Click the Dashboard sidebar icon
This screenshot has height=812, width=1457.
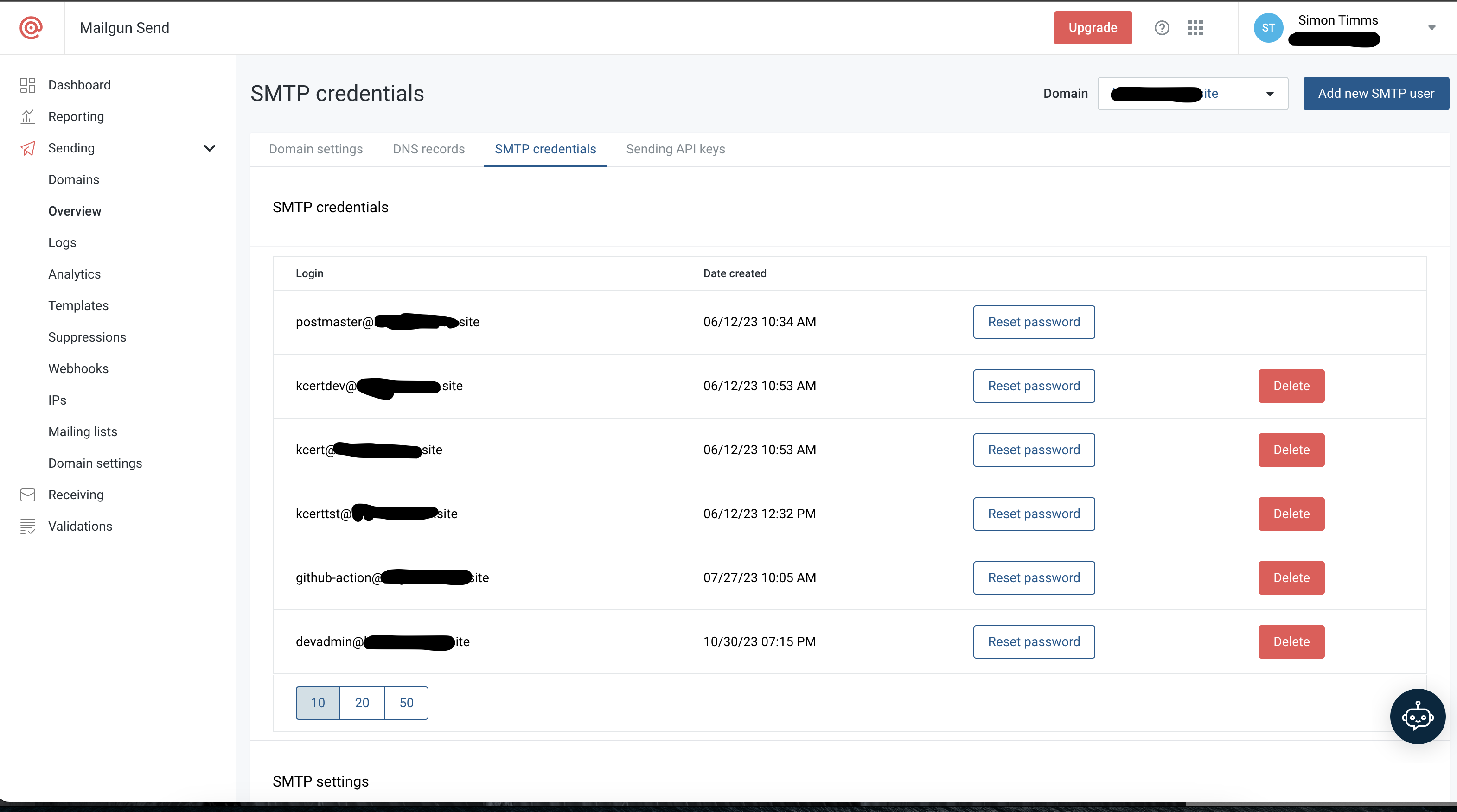[28, 85]
